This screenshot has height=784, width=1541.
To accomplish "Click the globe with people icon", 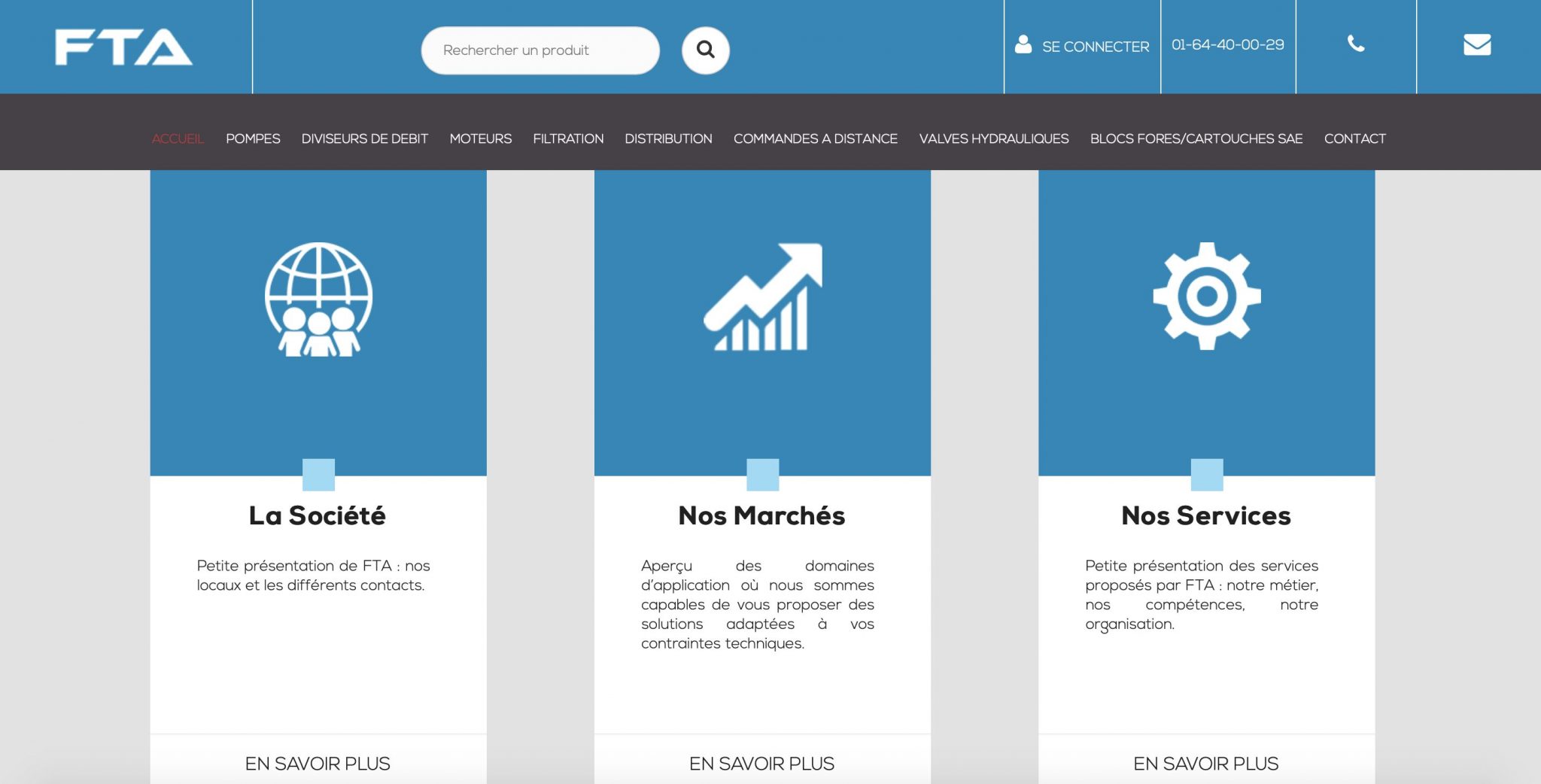I will pyautogui.click(x=318, y=299).
